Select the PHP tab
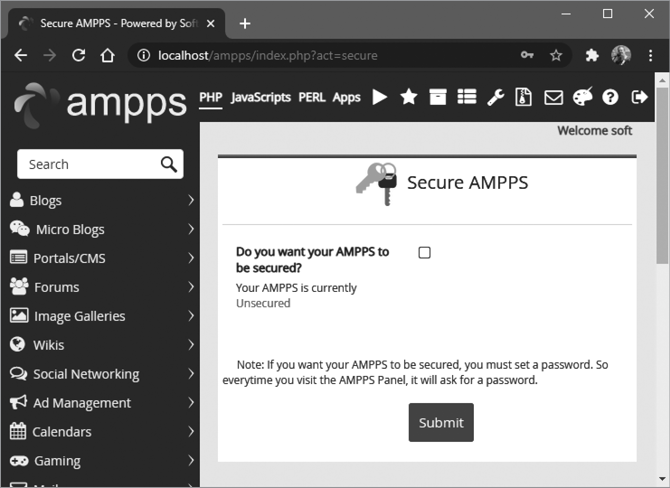 210,97
